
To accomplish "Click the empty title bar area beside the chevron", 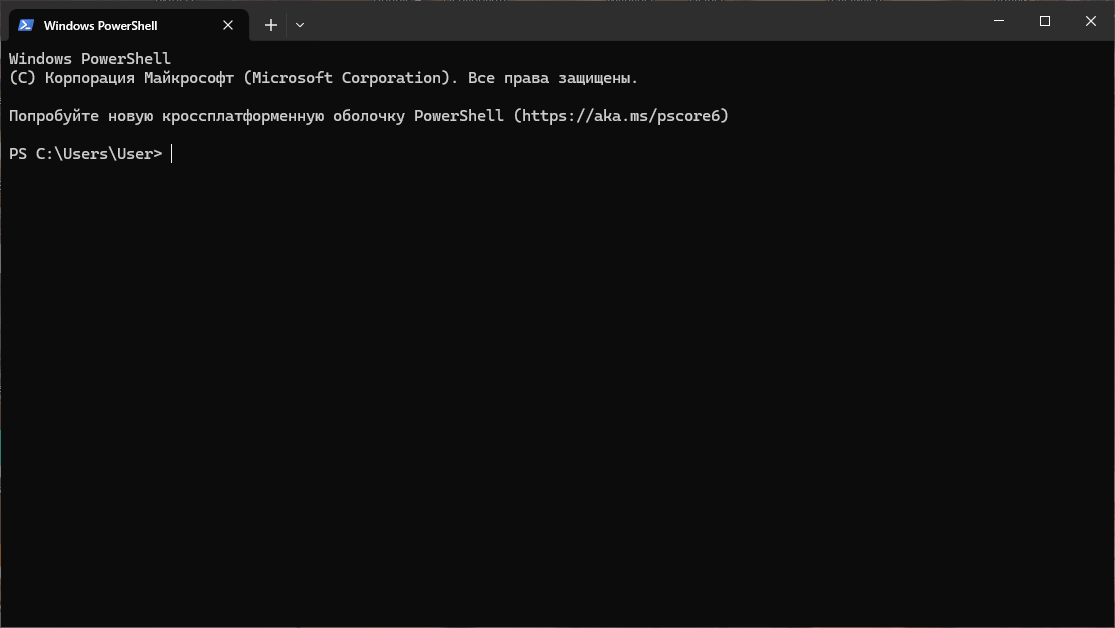I will click(640, 21).
